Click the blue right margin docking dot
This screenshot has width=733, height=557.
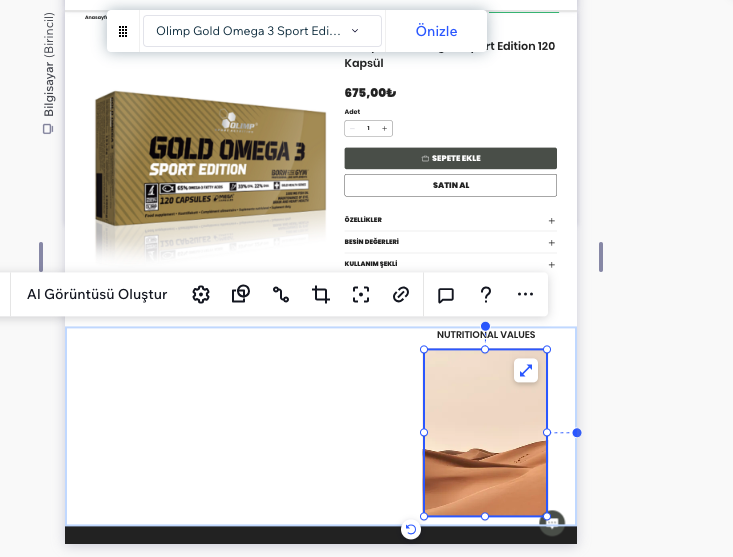pyautogui.click(x=577, y=433)
